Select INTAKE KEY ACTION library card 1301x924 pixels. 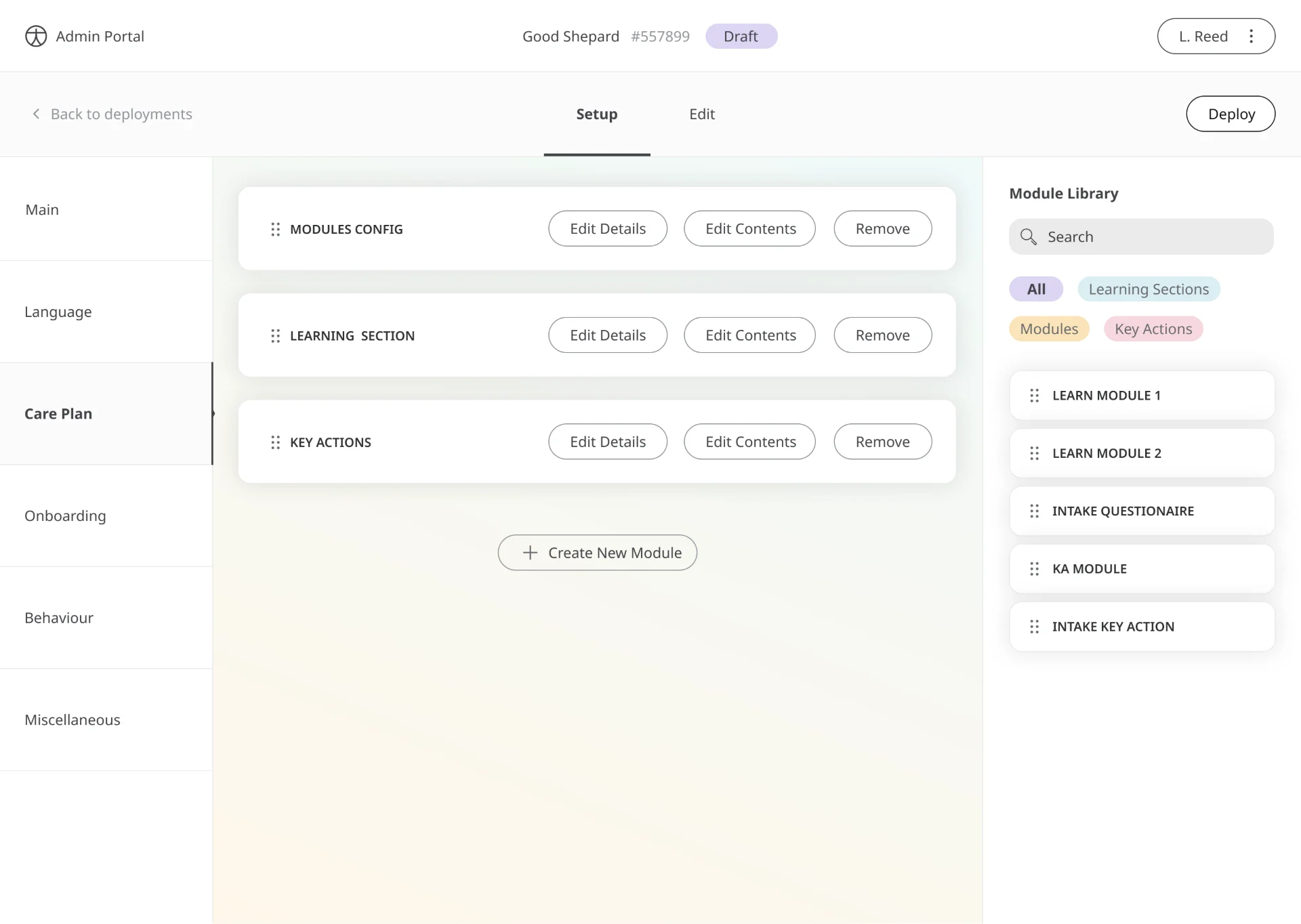[1142, 627]
